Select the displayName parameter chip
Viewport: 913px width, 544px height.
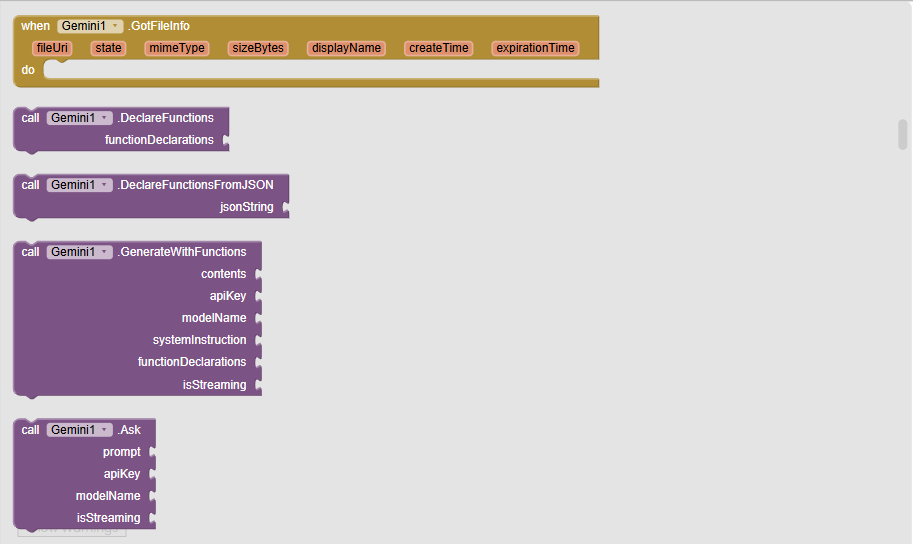(346, 48)
